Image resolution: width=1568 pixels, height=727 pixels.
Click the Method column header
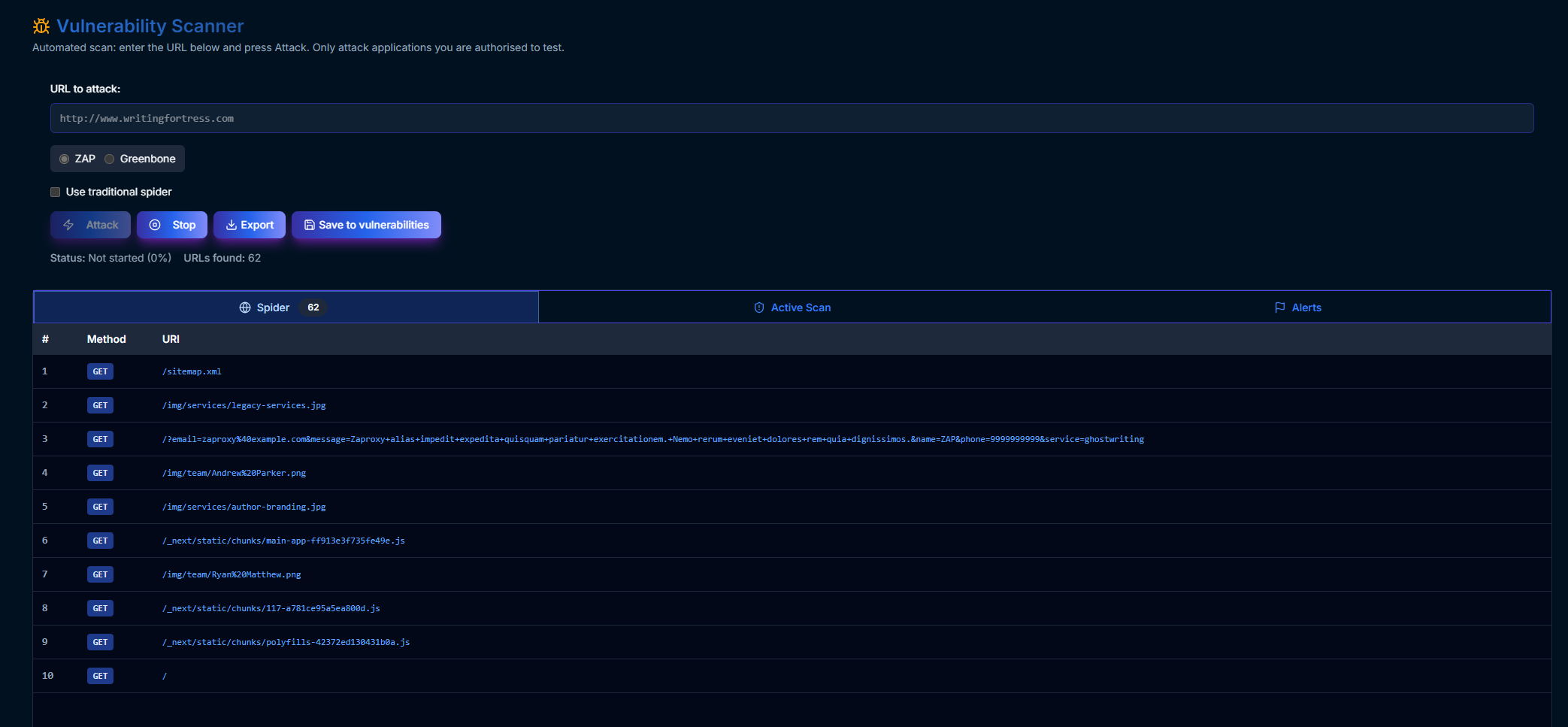[x=107, y=339]
